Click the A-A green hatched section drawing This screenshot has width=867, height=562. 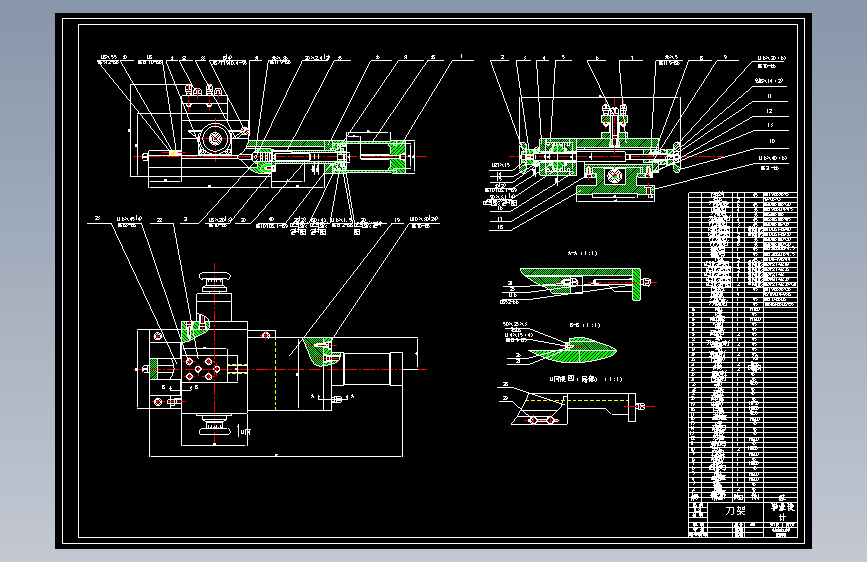[582, 284]
